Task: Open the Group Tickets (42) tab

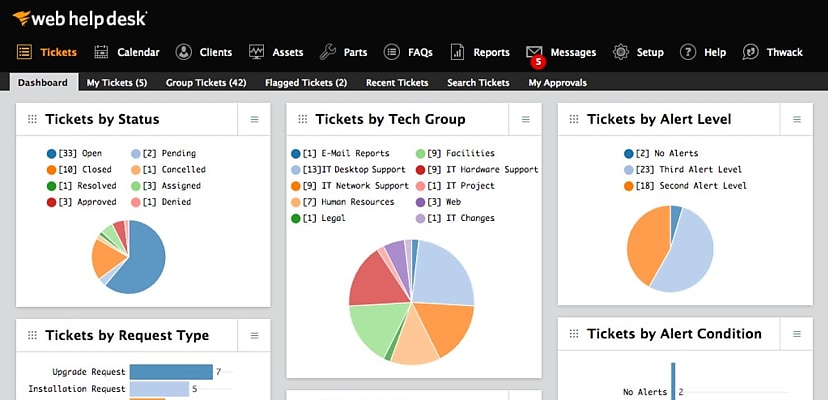Action: (x=206, y=82)
